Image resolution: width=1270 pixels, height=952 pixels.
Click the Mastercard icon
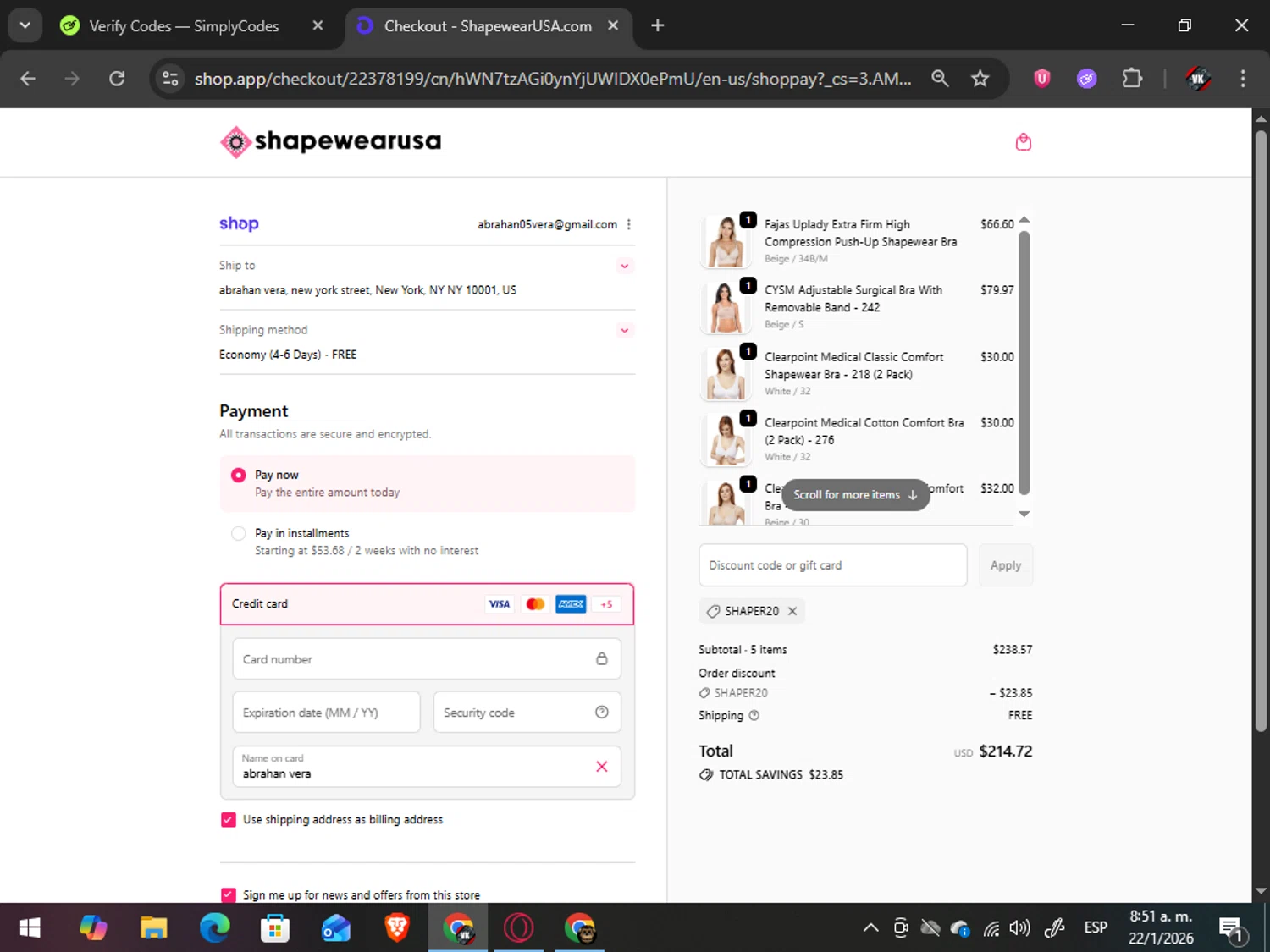(535, 603)
